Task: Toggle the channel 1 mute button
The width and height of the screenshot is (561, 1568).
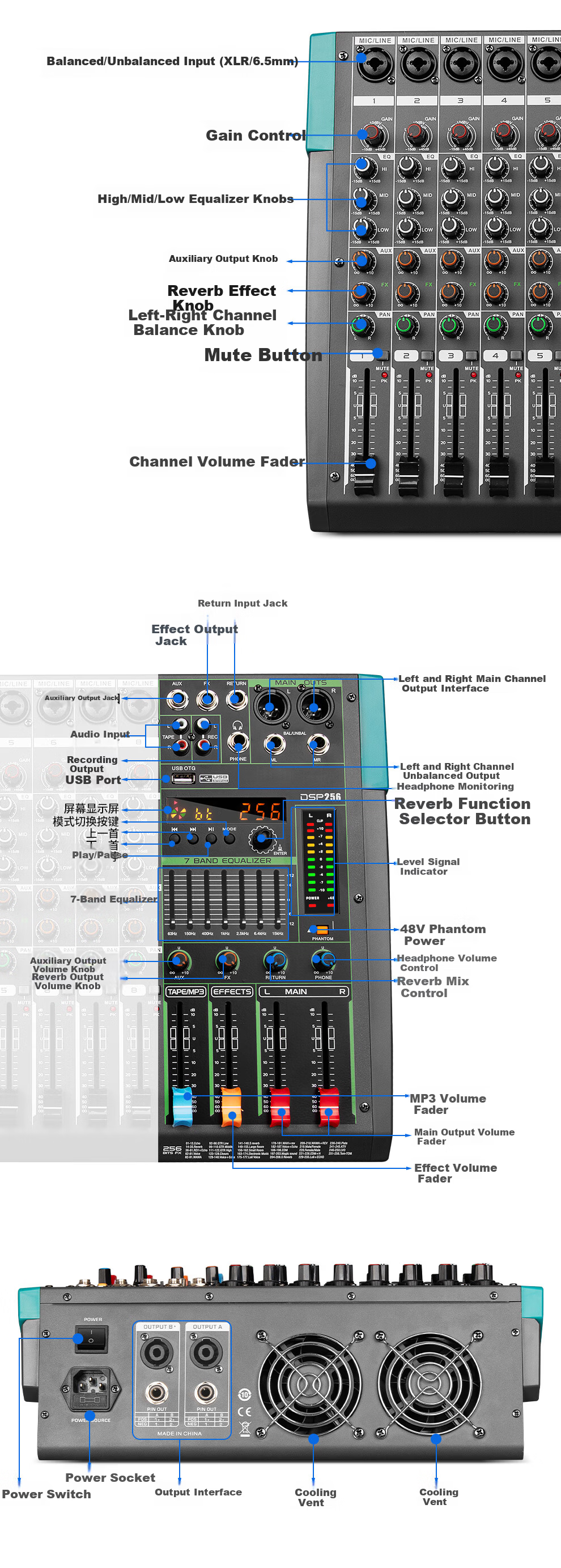Action: 382,354
